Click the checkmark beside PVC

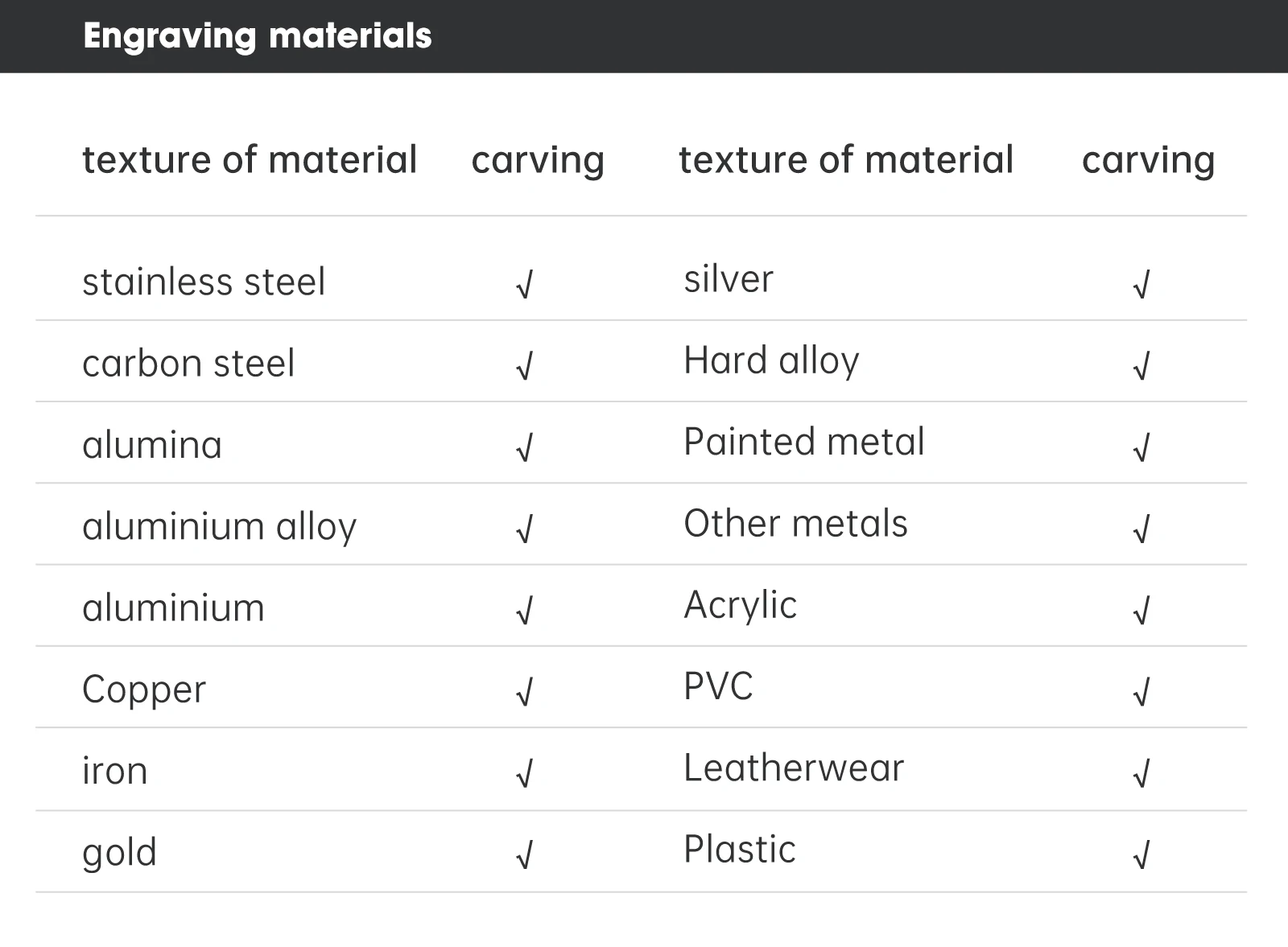coord(1141,693)
